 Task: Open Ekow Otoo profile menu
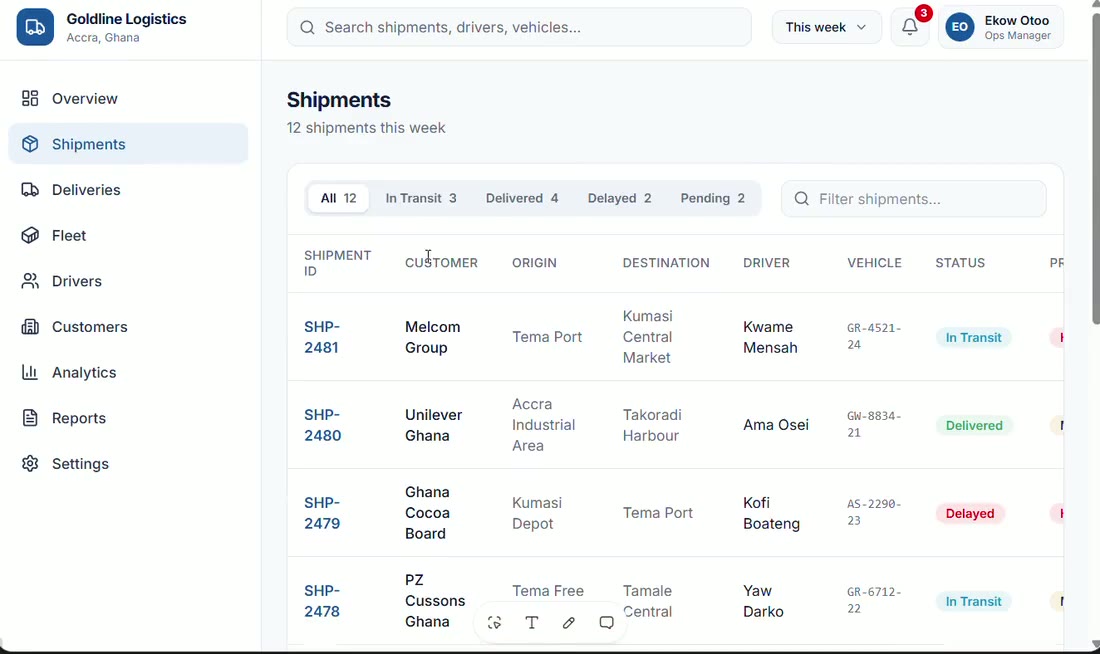[1001, 27]
